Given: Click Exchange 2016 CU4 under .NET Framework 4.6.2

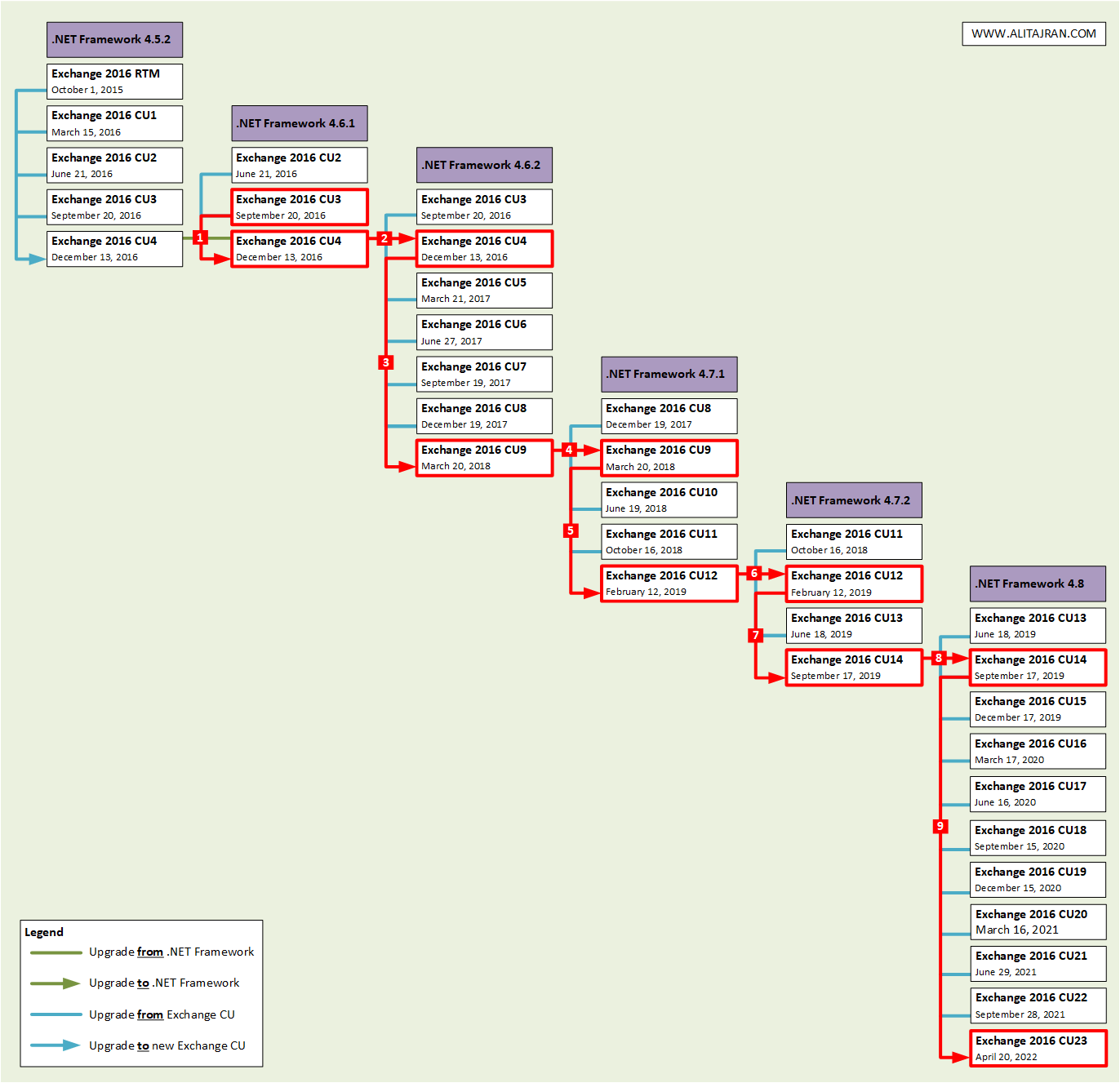Looking at the screenshot, I should (x=484, y=249).
